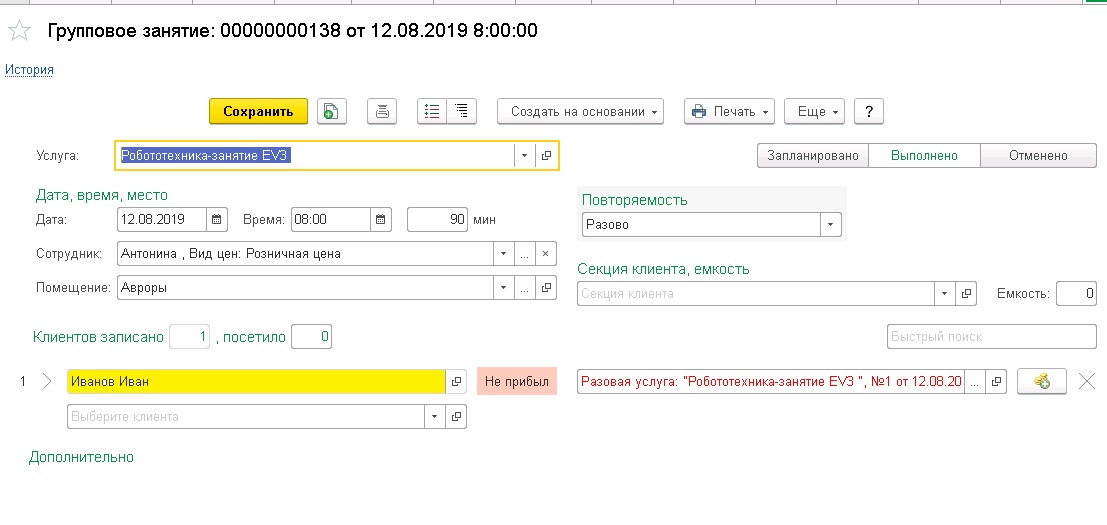Open the Услуга item in new window
This screenshot has height=525, width=1107.
(547, 156)
